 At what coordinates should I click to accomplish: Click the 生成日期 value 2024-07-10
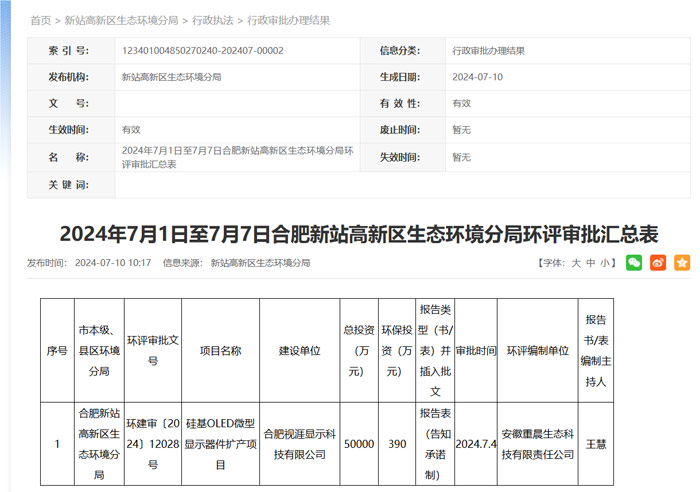477,77
